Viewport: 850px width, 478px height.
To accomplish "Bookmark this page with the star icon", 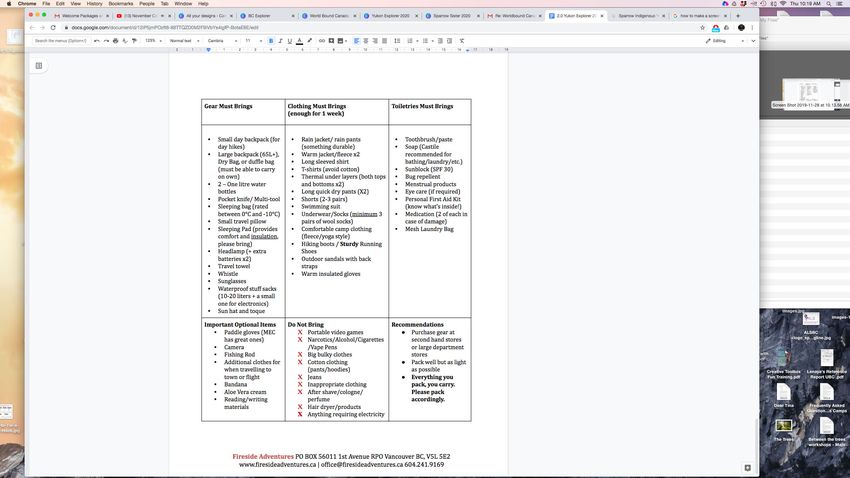I will point(703,28).
